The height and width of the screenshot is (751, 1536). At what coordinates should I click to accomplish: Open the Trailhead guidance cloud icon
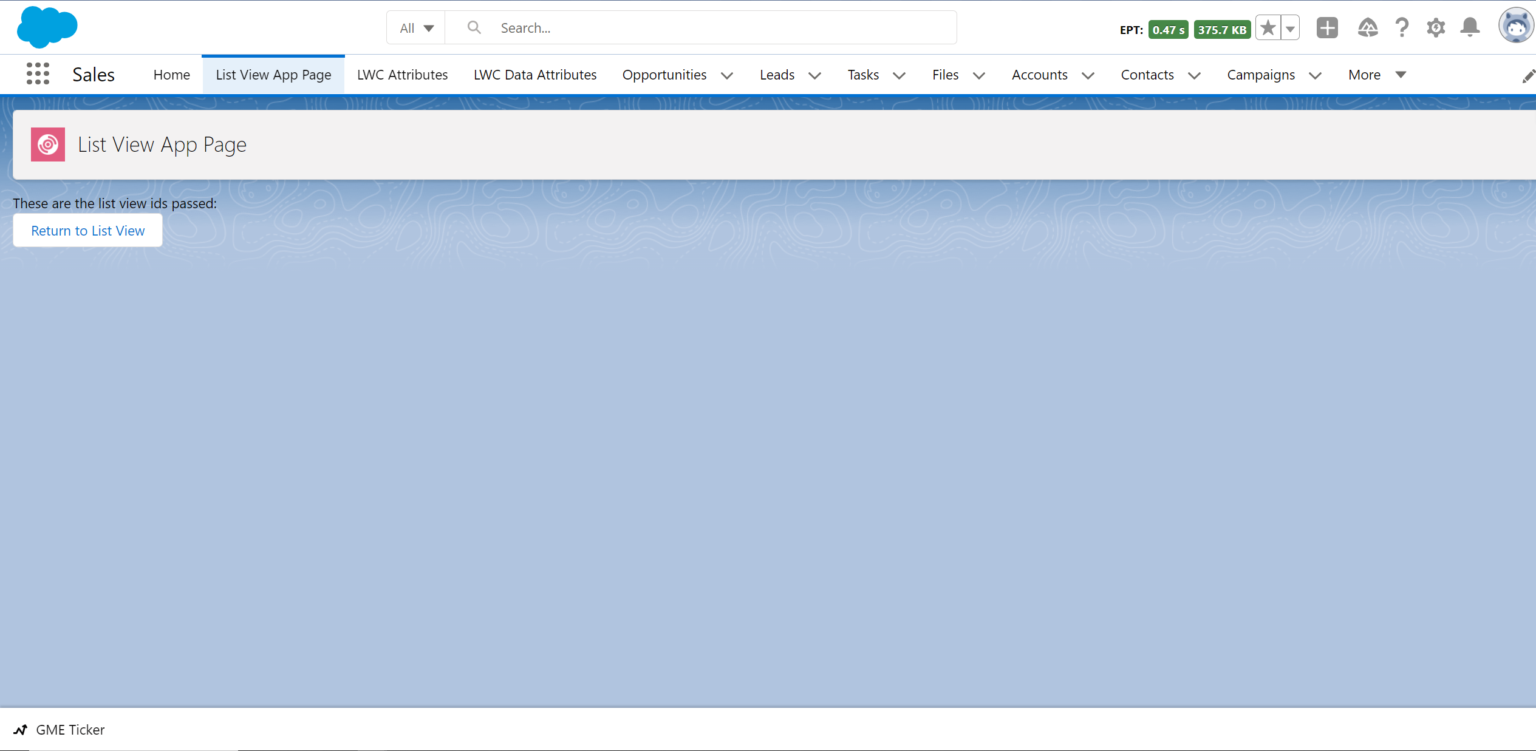[1367, 27]
